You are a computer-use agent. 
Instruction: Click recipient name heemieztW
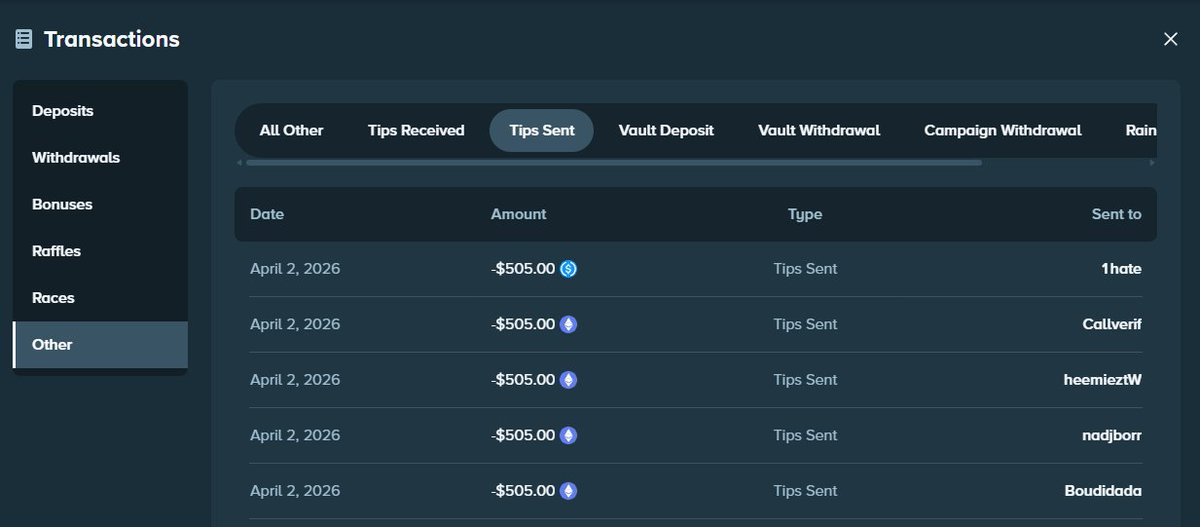pyautogui.click(x=1102, y=380)
